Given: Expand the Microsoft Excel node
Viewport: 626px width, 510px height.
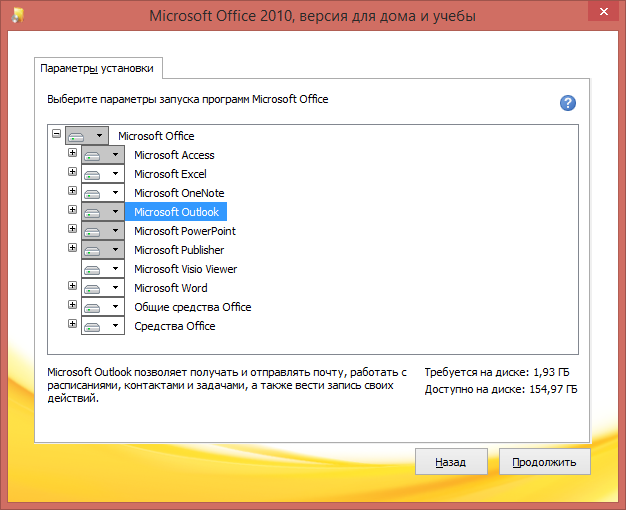Looking at the screenshot, I should [x=72, y=172].
